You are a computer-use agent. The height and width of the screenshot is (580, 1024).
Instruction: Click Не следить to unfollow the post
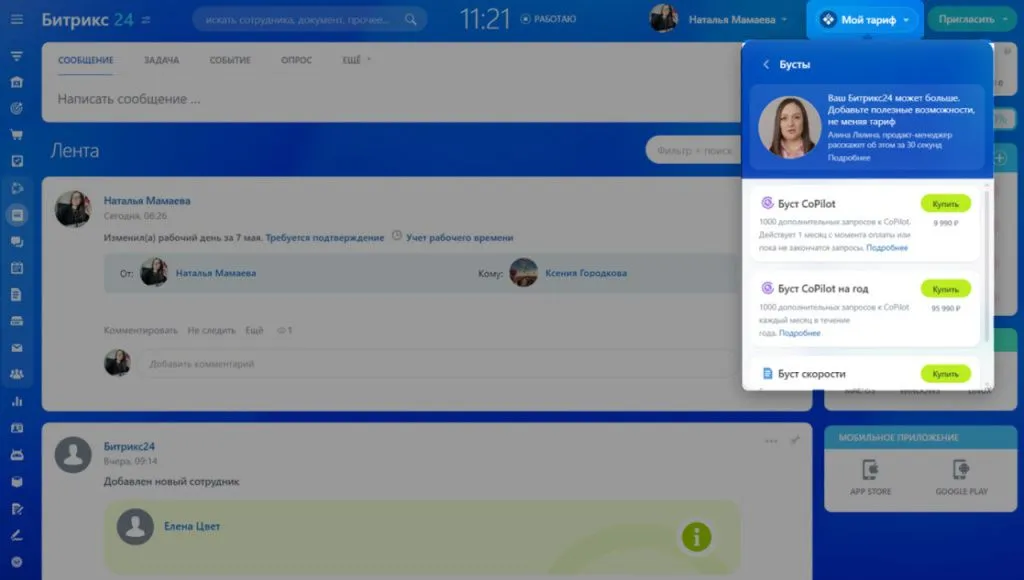(x=210, y=330)
